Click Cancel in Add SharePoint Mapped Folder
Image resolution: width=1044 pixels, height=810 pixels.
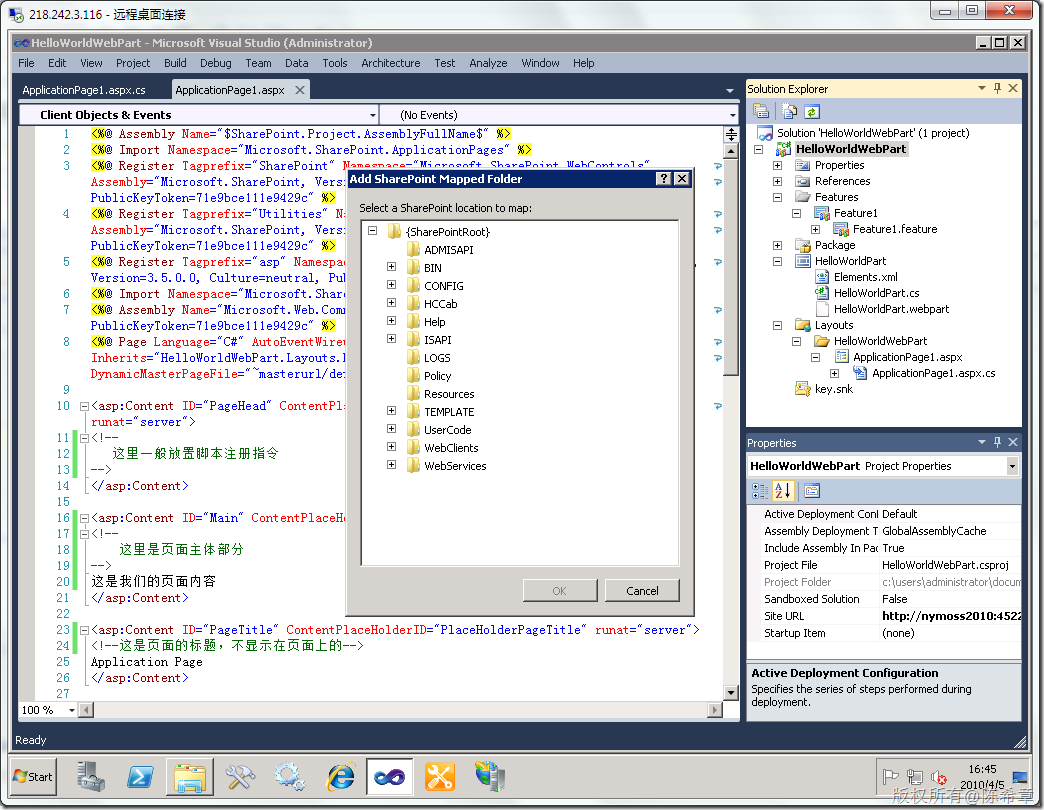(642, 590)
